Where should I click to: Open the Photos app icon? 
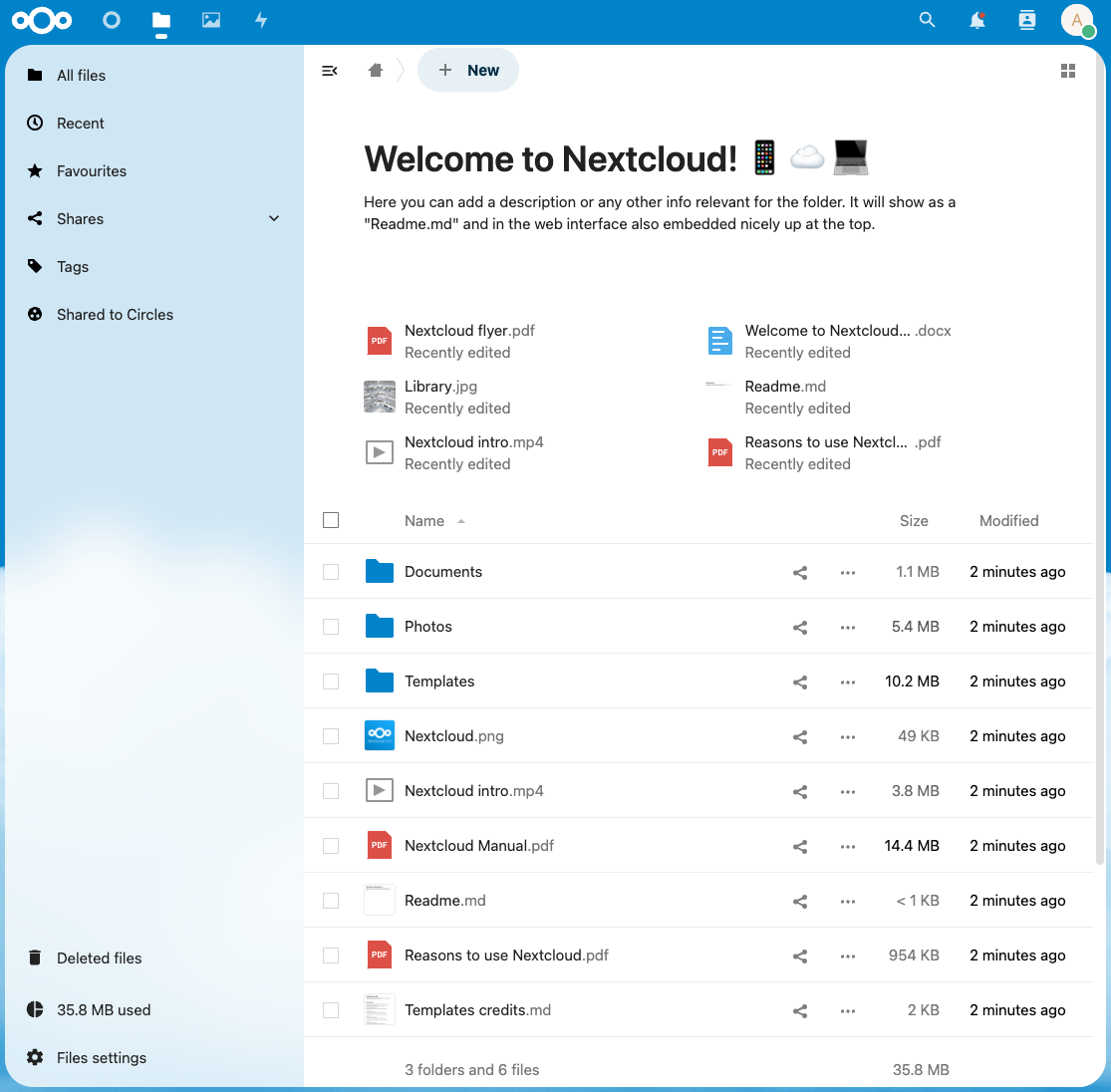(210, 21)
